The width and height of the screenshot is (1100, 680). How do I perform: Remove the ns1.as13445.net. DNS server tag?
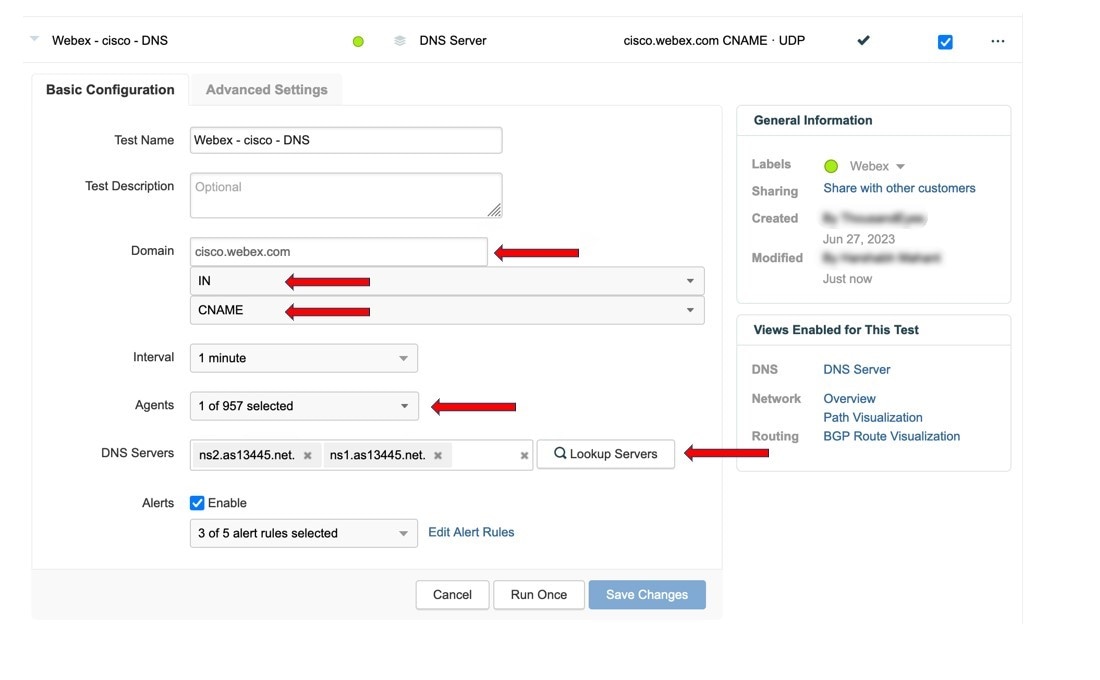[438, 455]
